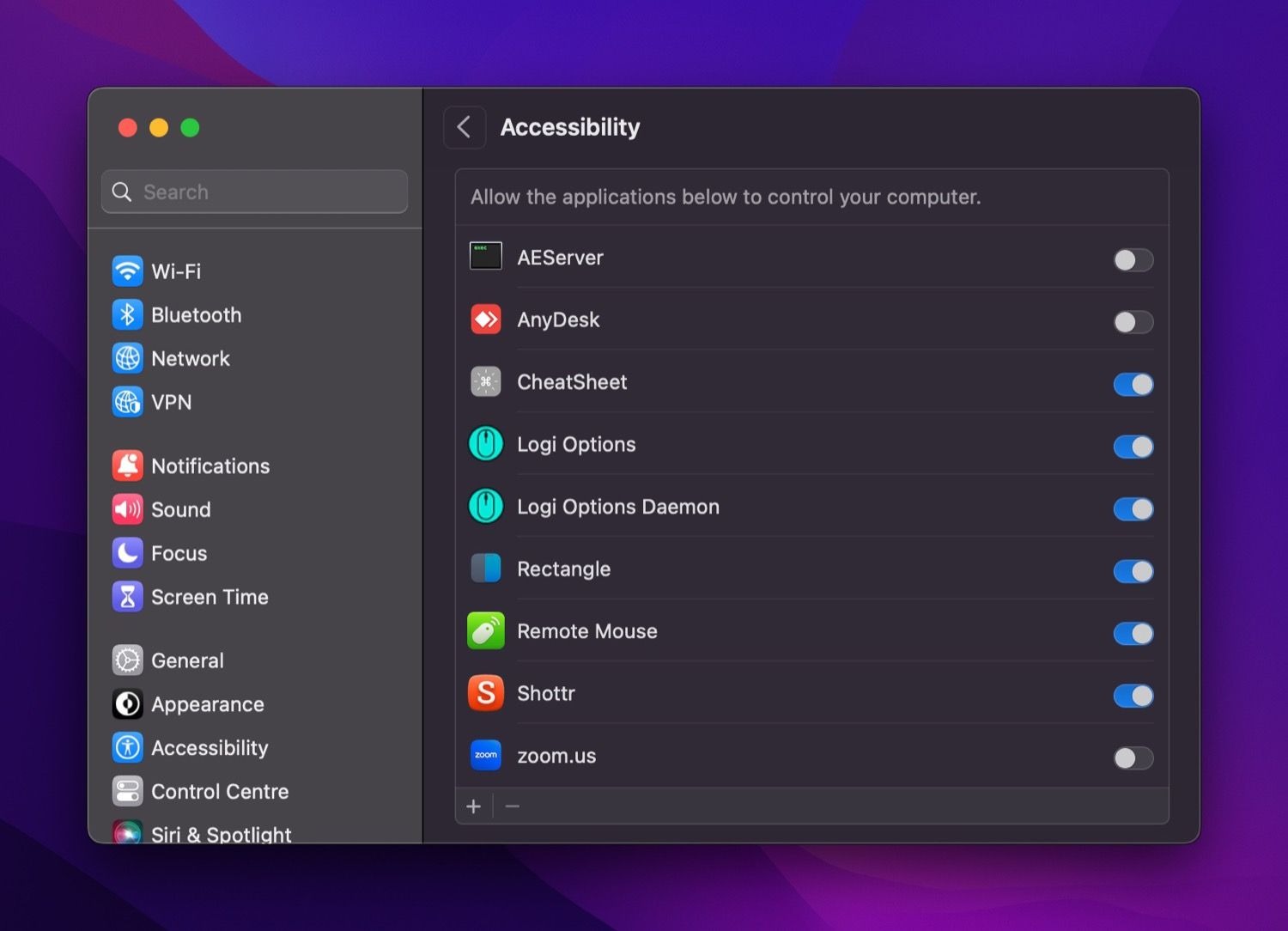Viewport: 1288px width, 931px height.
Task: Select the AnyDesk label
Action: click(x=558, y=319)
